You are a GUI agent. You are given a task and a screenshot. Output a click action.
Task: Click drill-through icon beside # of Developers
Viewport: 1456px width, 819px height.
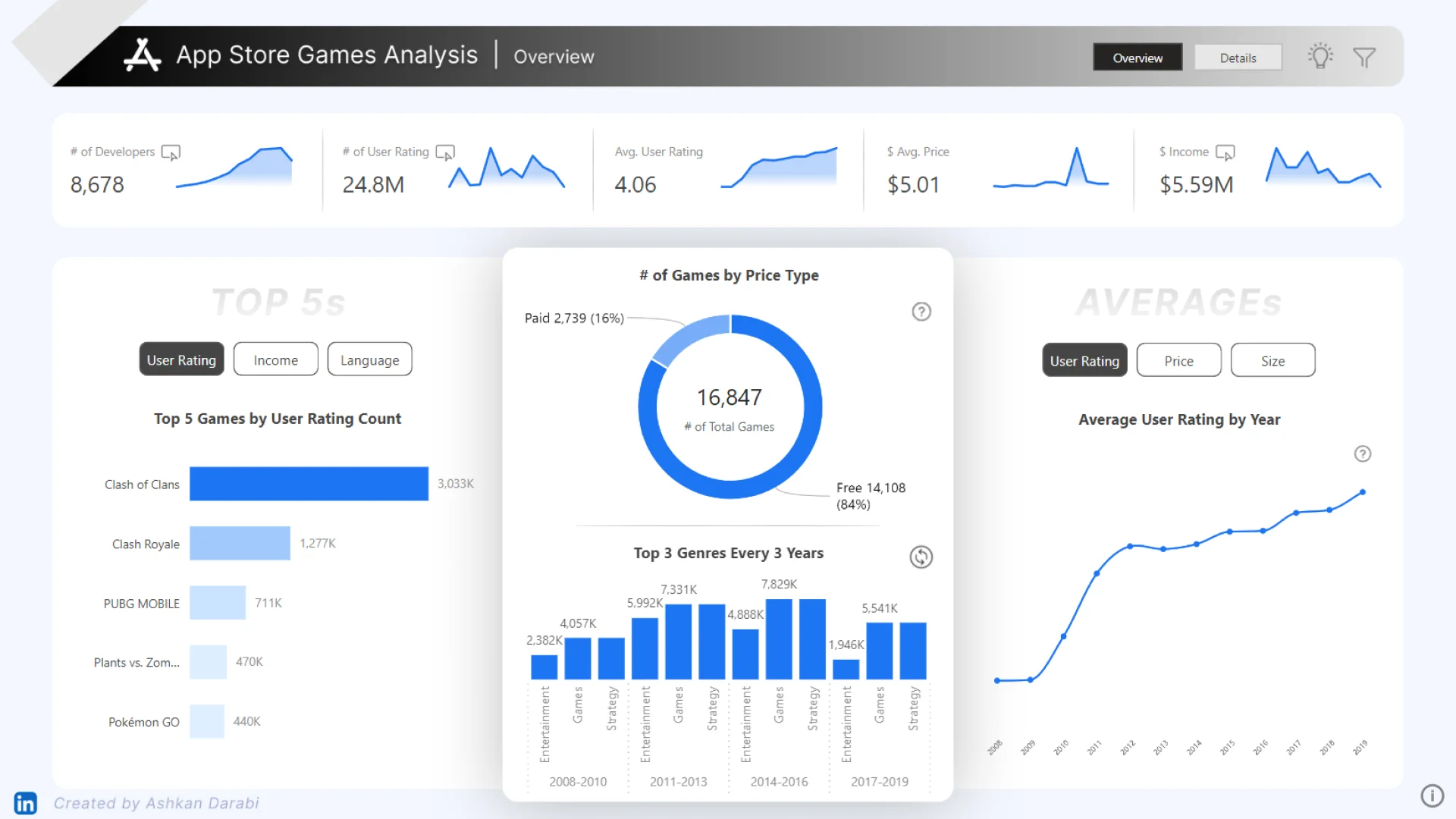(x=171, y=152)
